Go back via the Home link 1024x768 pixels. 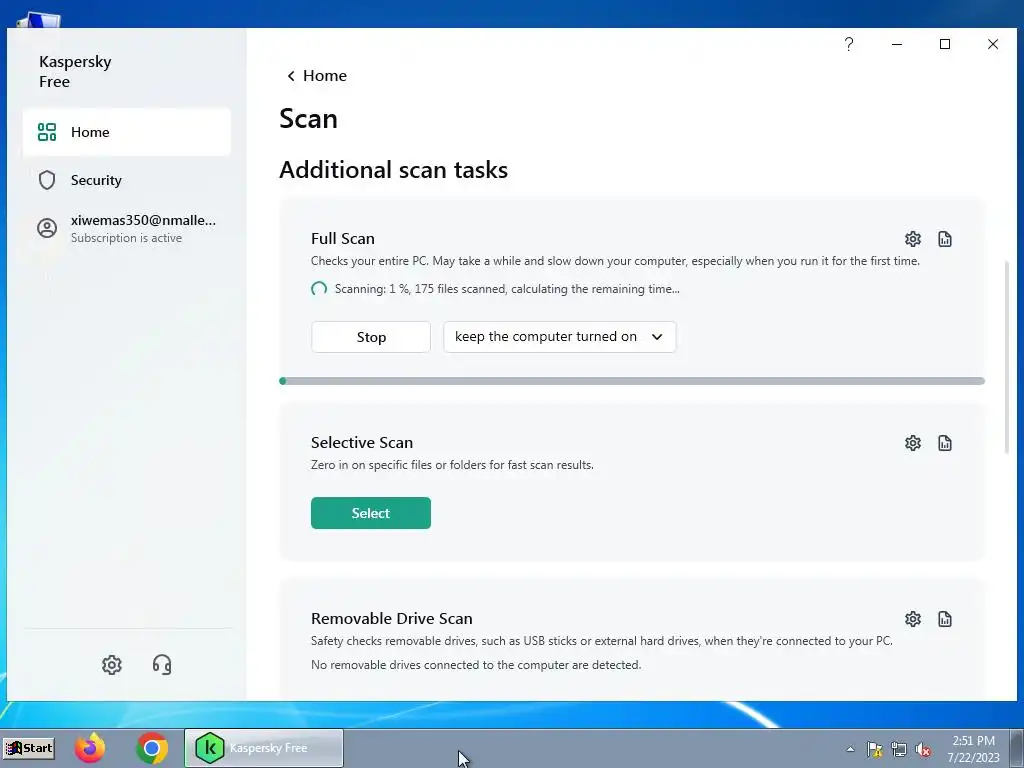tap(325, 76)
